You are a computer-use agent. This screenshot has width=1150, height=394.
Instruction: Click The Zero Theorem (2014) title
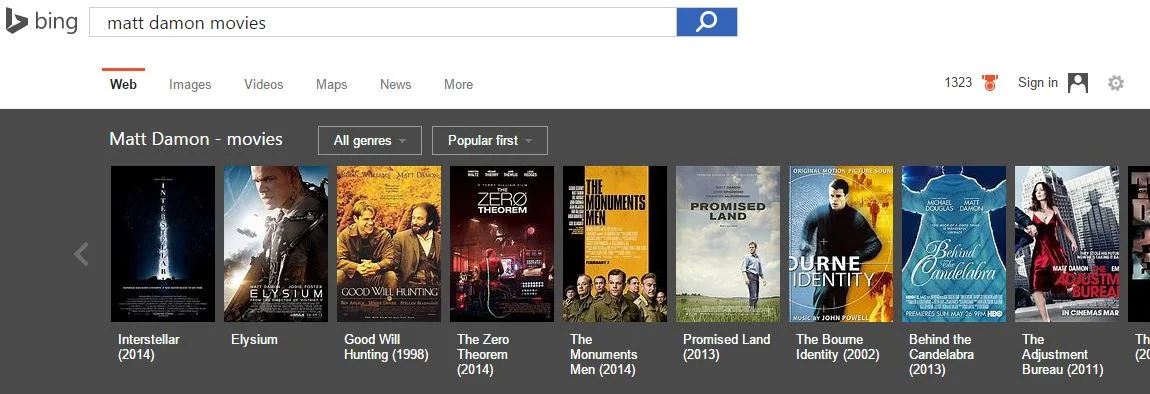483,354
